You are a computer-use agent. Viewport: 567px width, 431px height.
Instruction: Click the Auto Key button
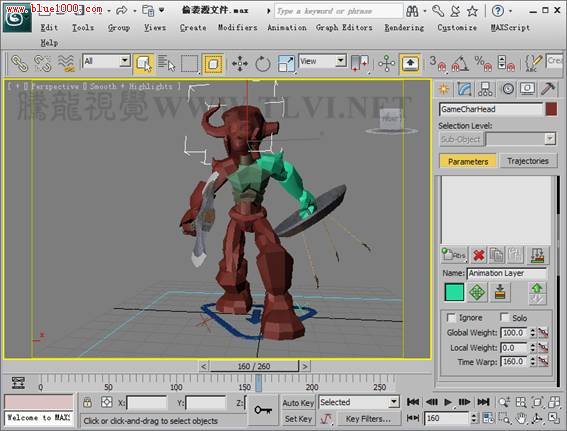[298, 403]
